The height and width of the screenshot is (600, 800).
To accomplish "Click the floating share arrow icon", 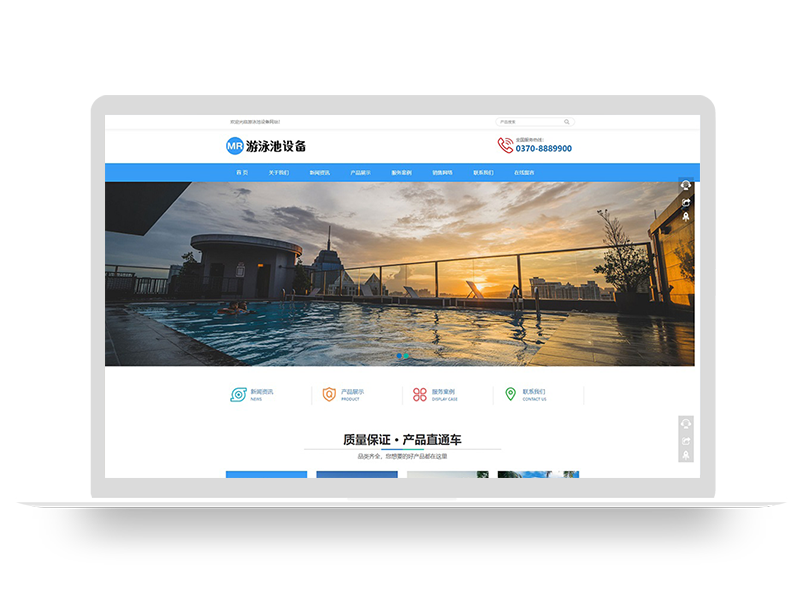I will click(687, 202).
